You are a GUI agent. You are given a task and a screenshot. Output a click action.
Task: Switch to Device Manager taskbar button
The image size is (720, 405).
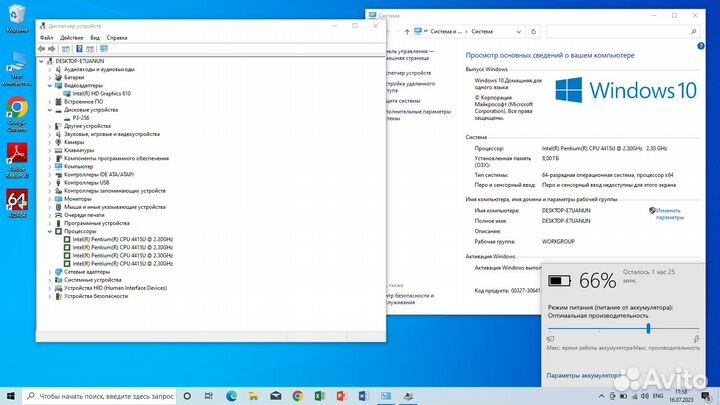[x=408, y=396]
